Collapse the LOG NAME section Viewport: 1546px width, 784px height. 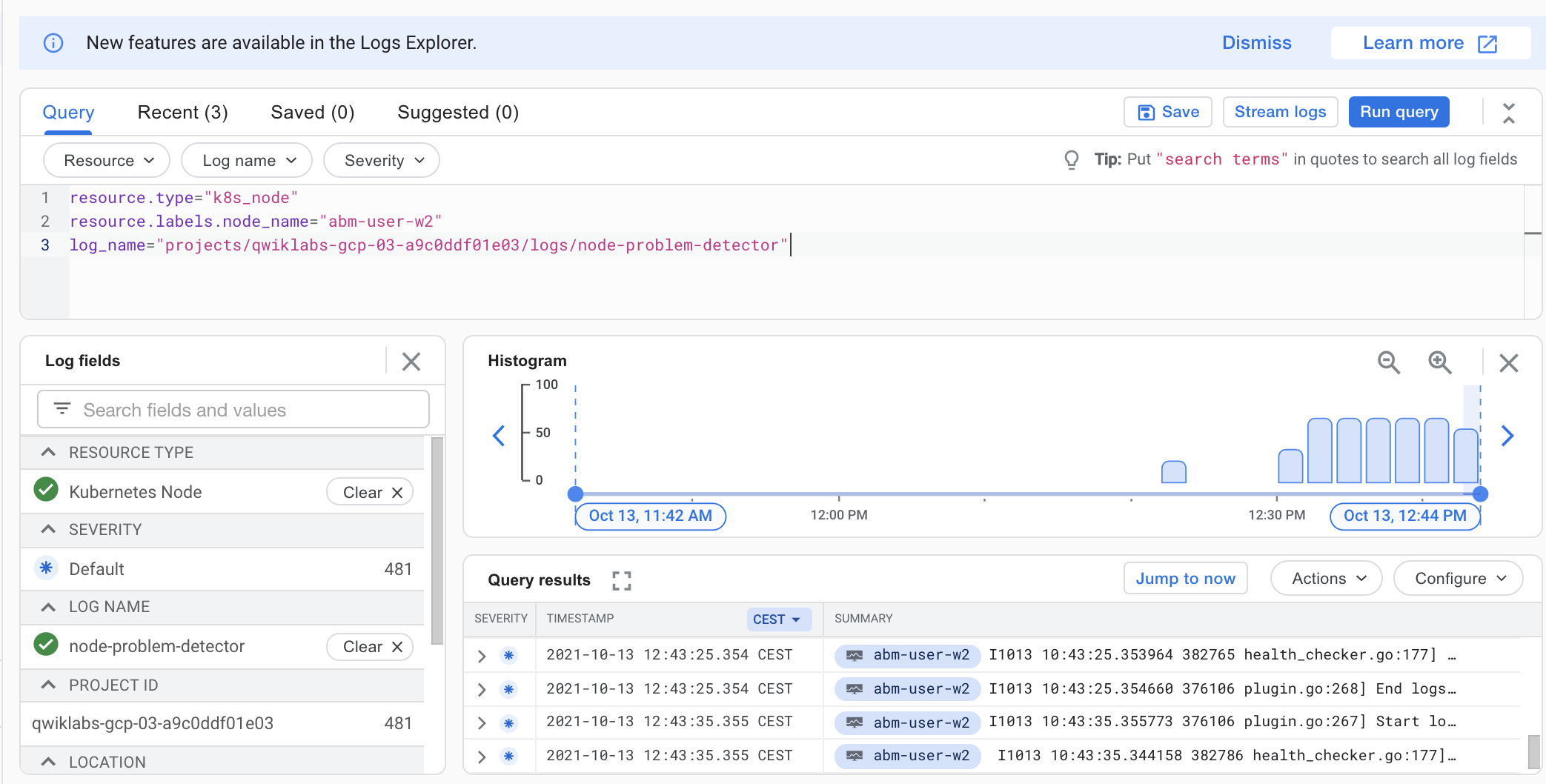point(49,607)
